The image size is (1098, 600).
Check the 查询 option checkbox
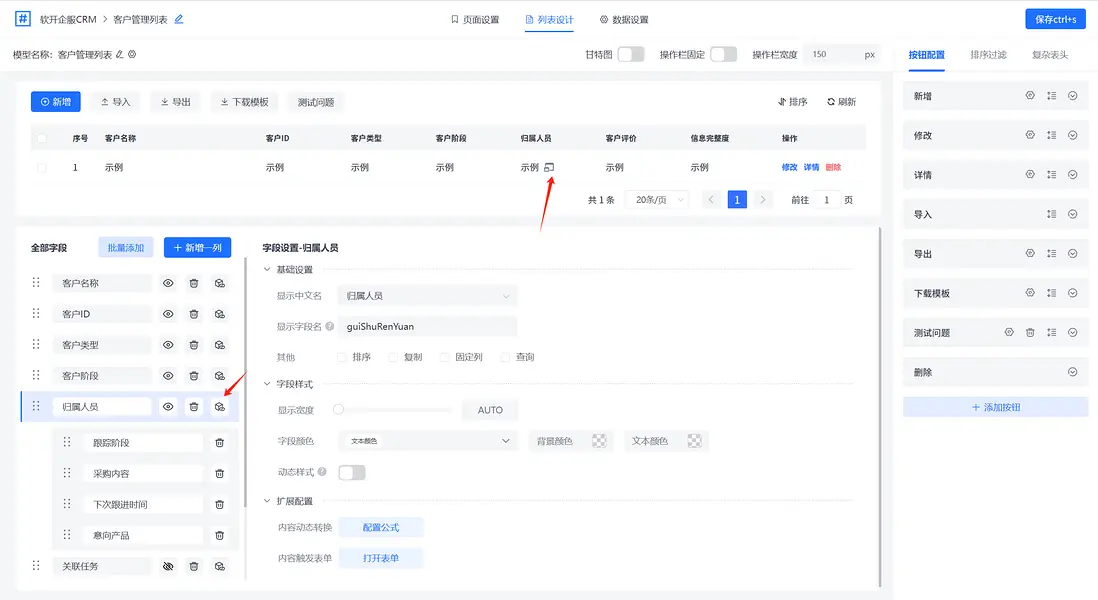point(505,357)
